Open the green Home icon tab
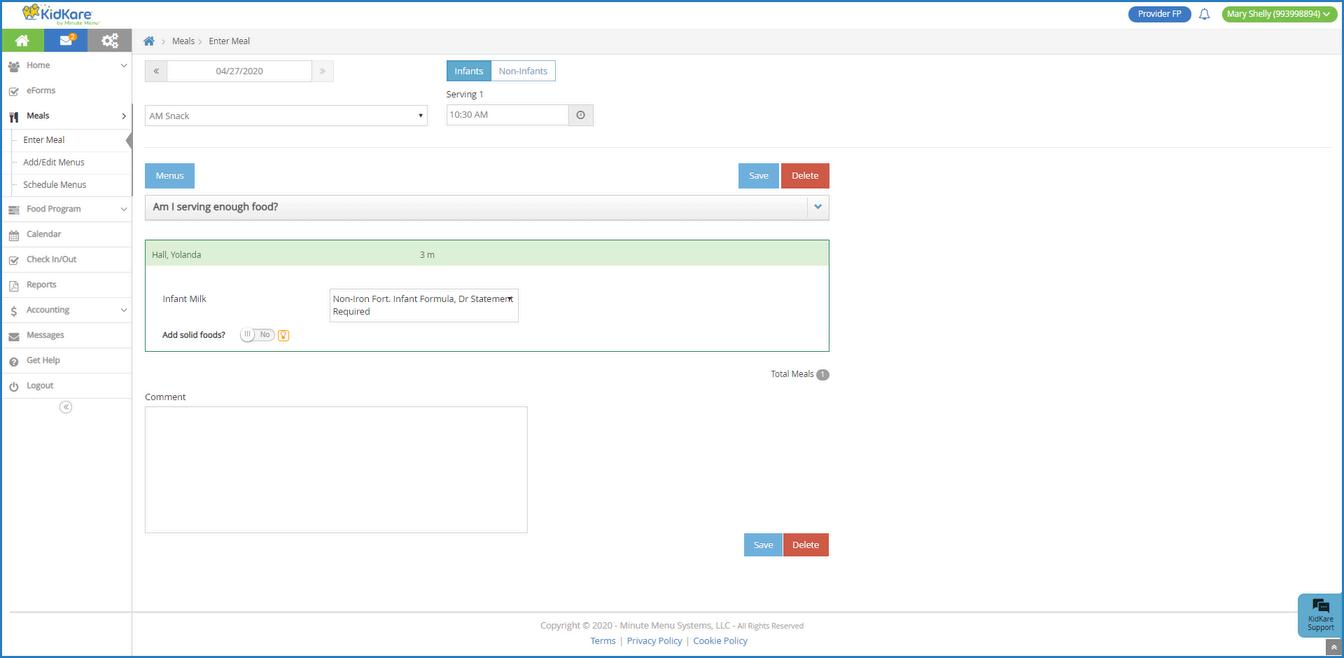The height and width of the screenshot is (658, 1344). point(22,41)
